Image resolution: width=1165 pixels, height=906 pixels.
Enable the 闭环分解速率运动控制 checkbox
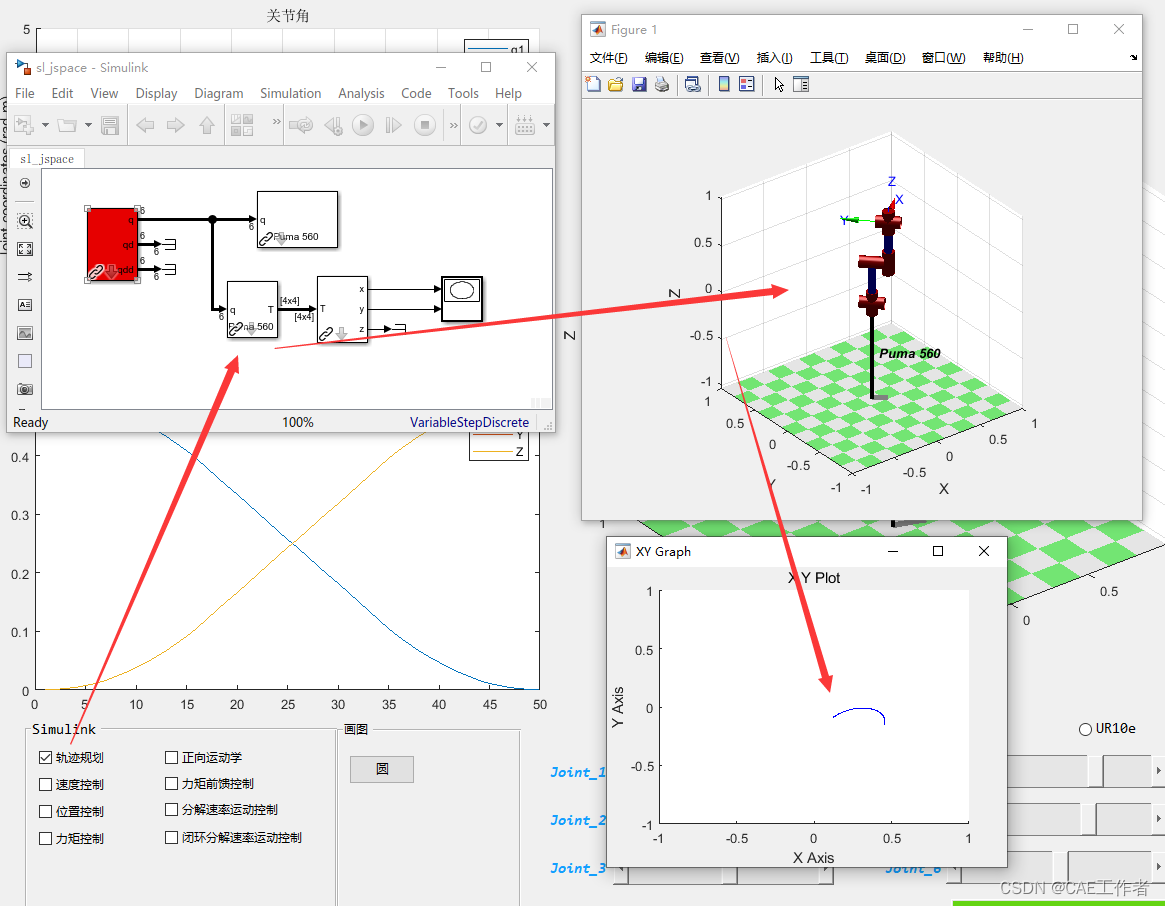pyautogui.click(x=172, y=838)
